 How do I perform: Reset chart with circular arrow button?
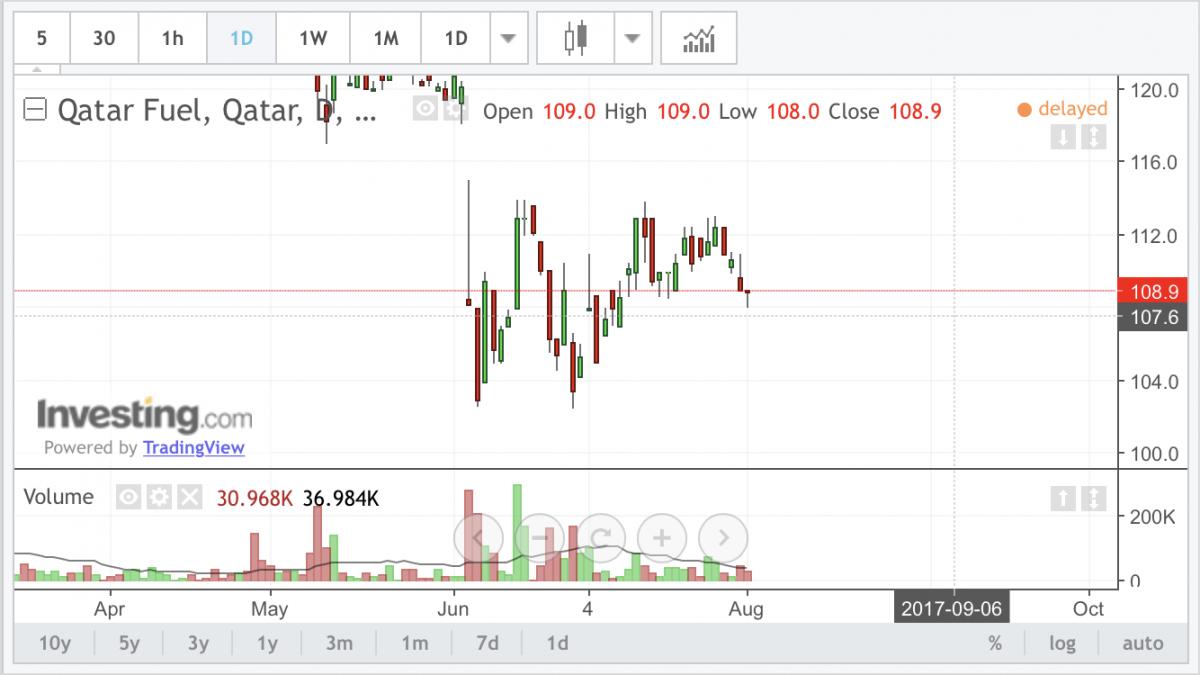click(x=601, y=537)
